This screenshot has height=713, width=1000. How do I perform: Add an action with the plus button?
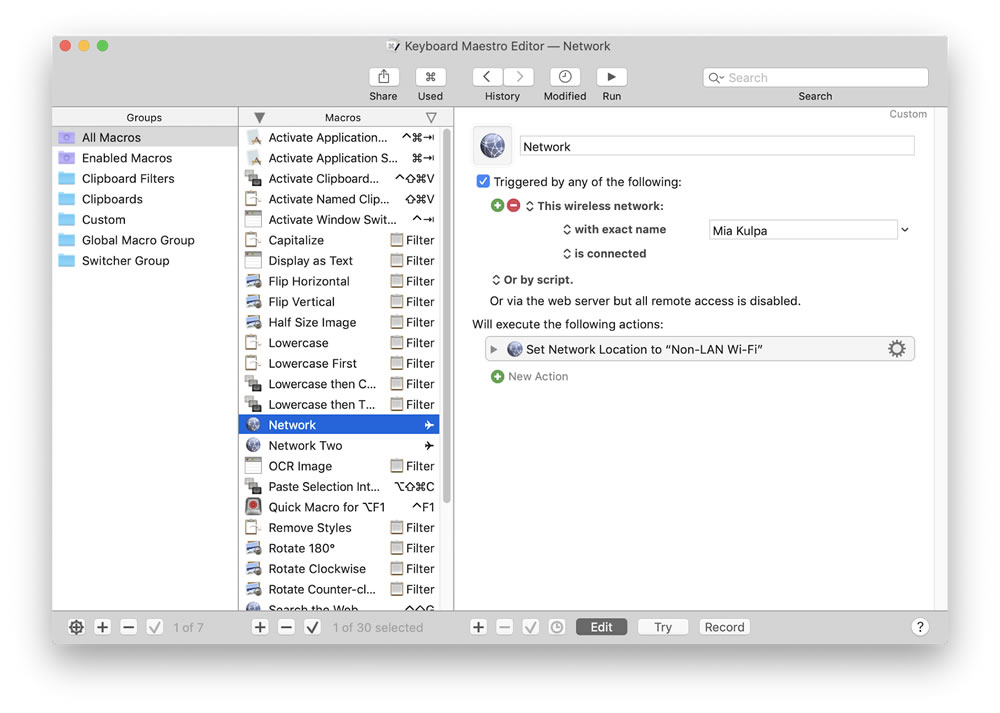click(x=478, y=627)
